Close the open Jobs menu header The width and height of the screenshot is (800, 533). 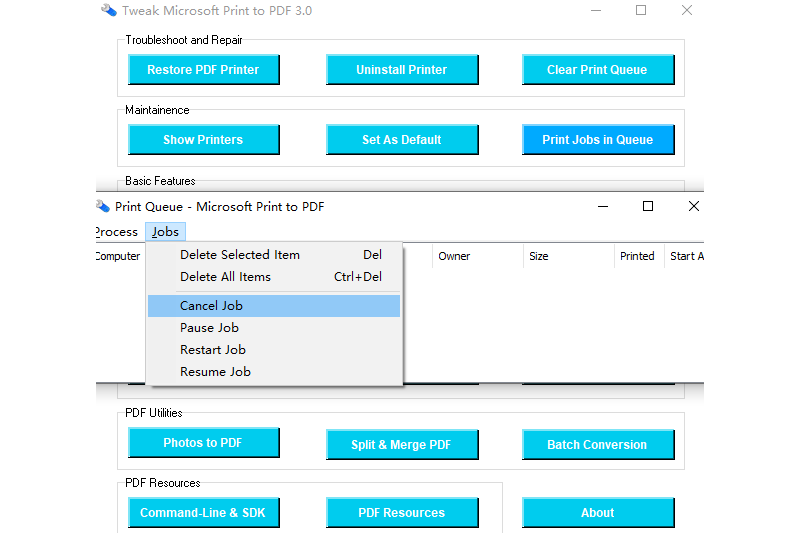[165, 232]
